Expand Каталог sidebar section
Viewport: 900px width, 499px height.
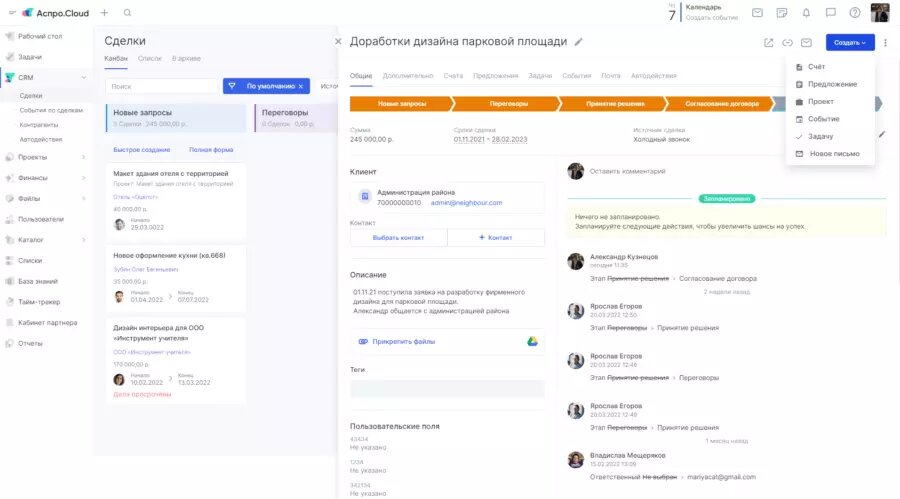[x=84, y=240]
